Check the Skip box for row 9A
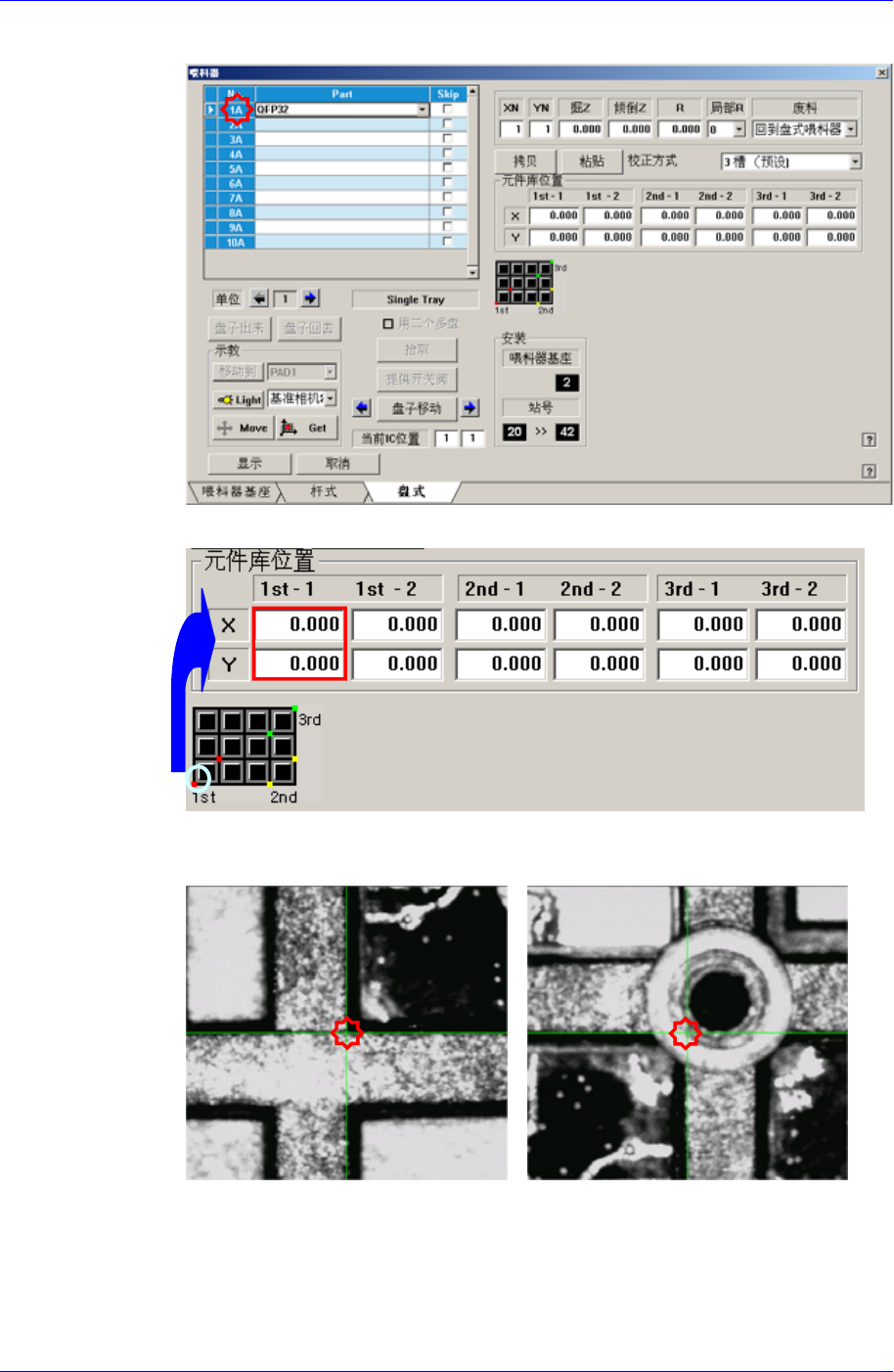 coord(448,227)
